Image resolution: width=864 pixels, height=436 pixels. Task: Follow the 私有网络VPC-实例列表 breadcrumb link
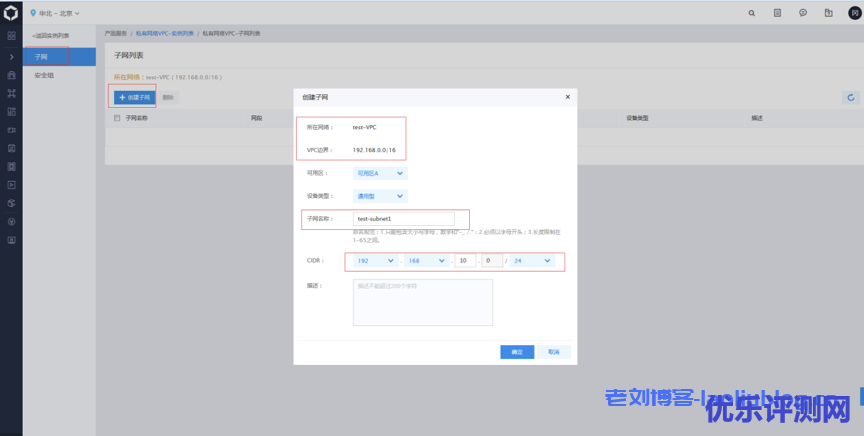pyautogui.click(x=166, y=34)
